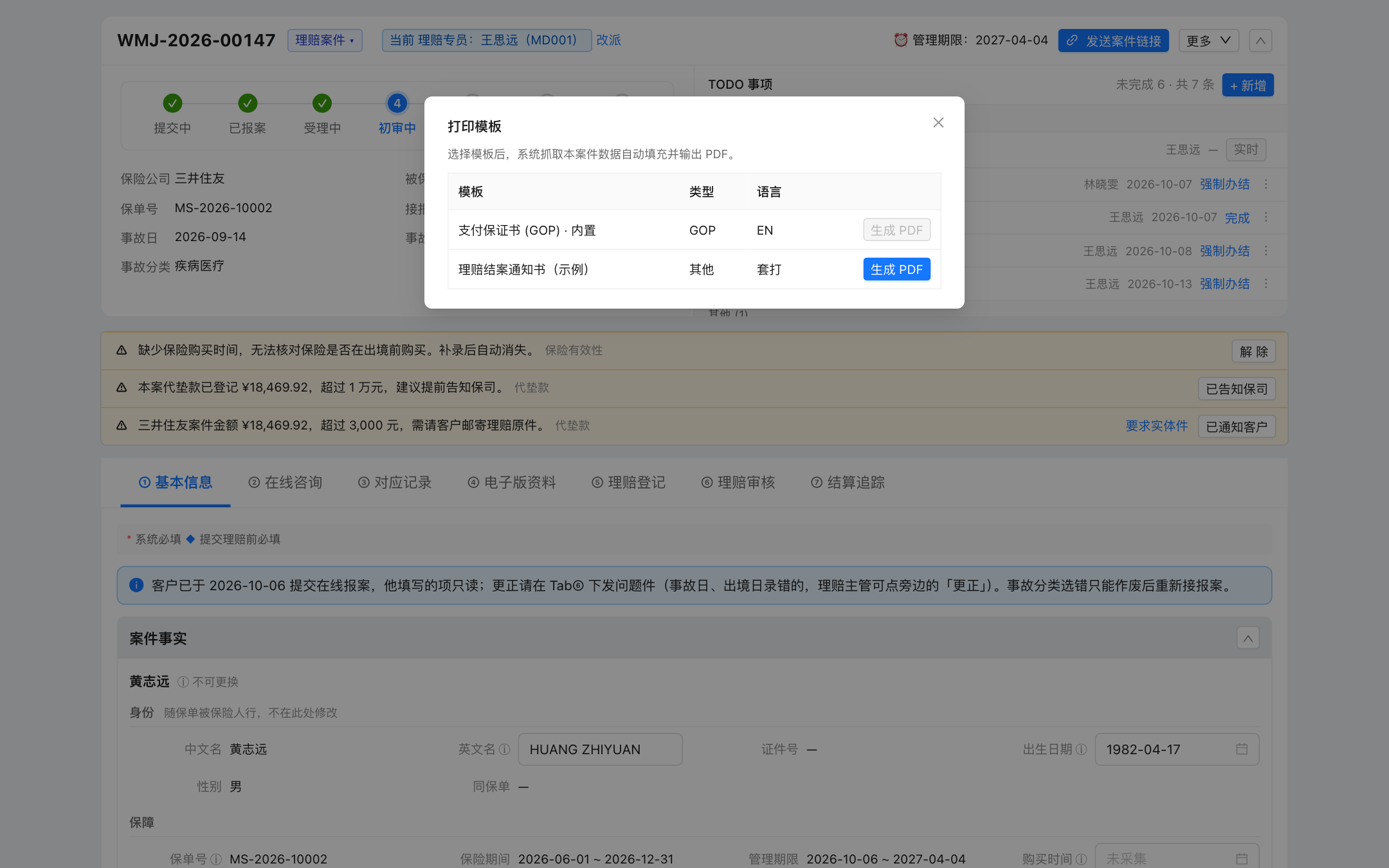Click the info icon next to 购买时间
This screenshot has width=1389, height=868.
1081,860
